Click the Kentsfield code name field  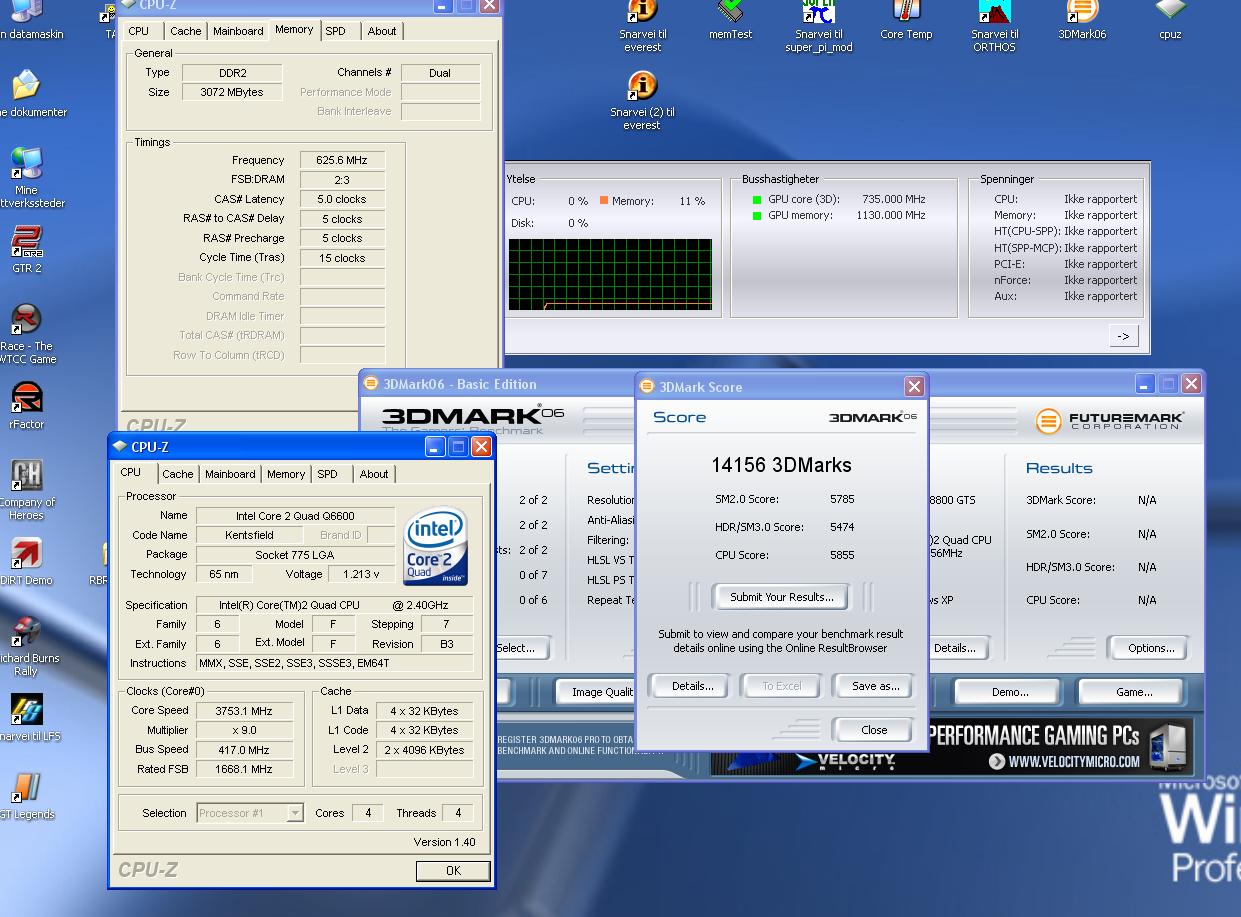click(249, 535)
